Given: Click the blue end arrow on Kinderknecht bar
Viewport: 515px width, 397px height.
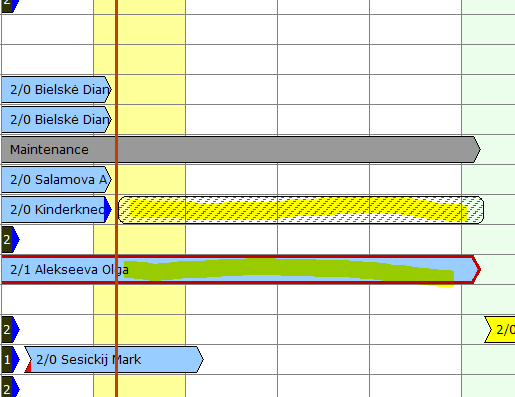Looking at the screenshot, I should (x=108, y=210).
